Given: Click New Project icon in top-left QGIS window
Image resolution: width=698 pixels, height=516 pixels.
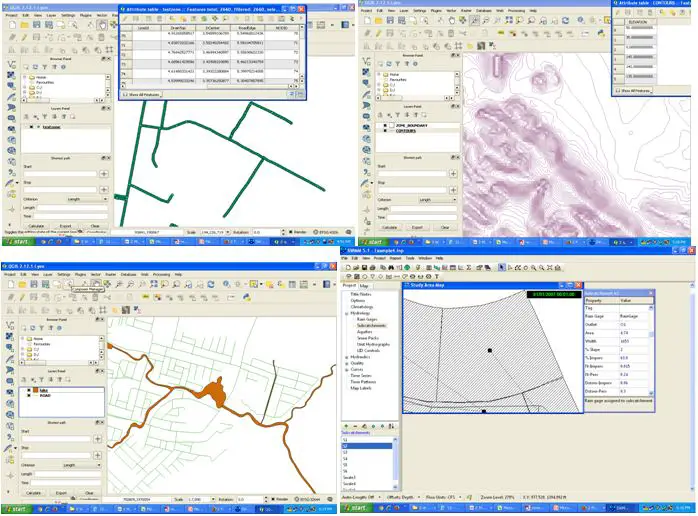Looking at the screenshot, I should click(x=12, y=25).
